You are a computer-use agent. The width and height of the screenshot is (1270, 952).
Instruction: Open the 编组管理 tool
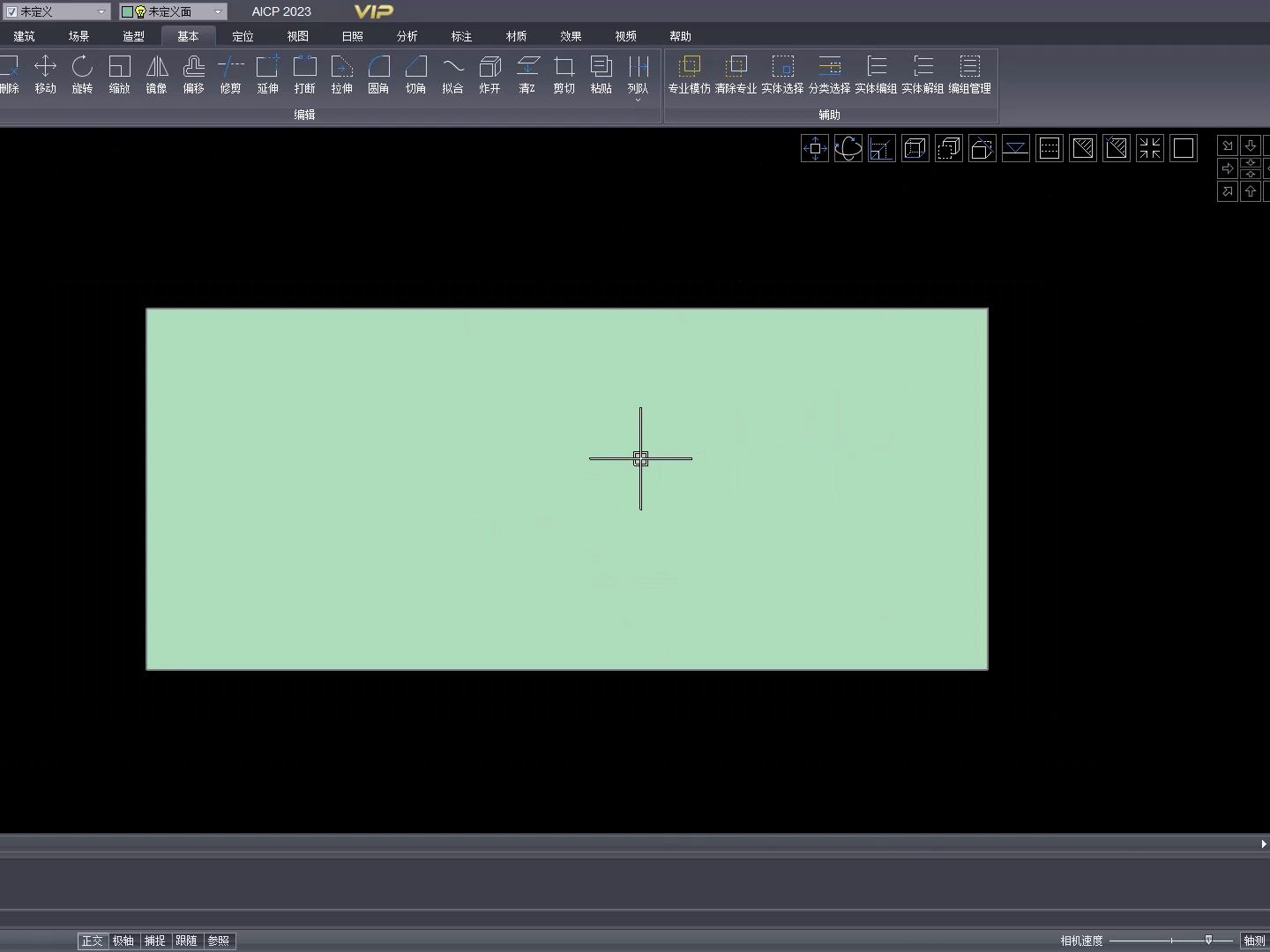[x=969, y=75]
